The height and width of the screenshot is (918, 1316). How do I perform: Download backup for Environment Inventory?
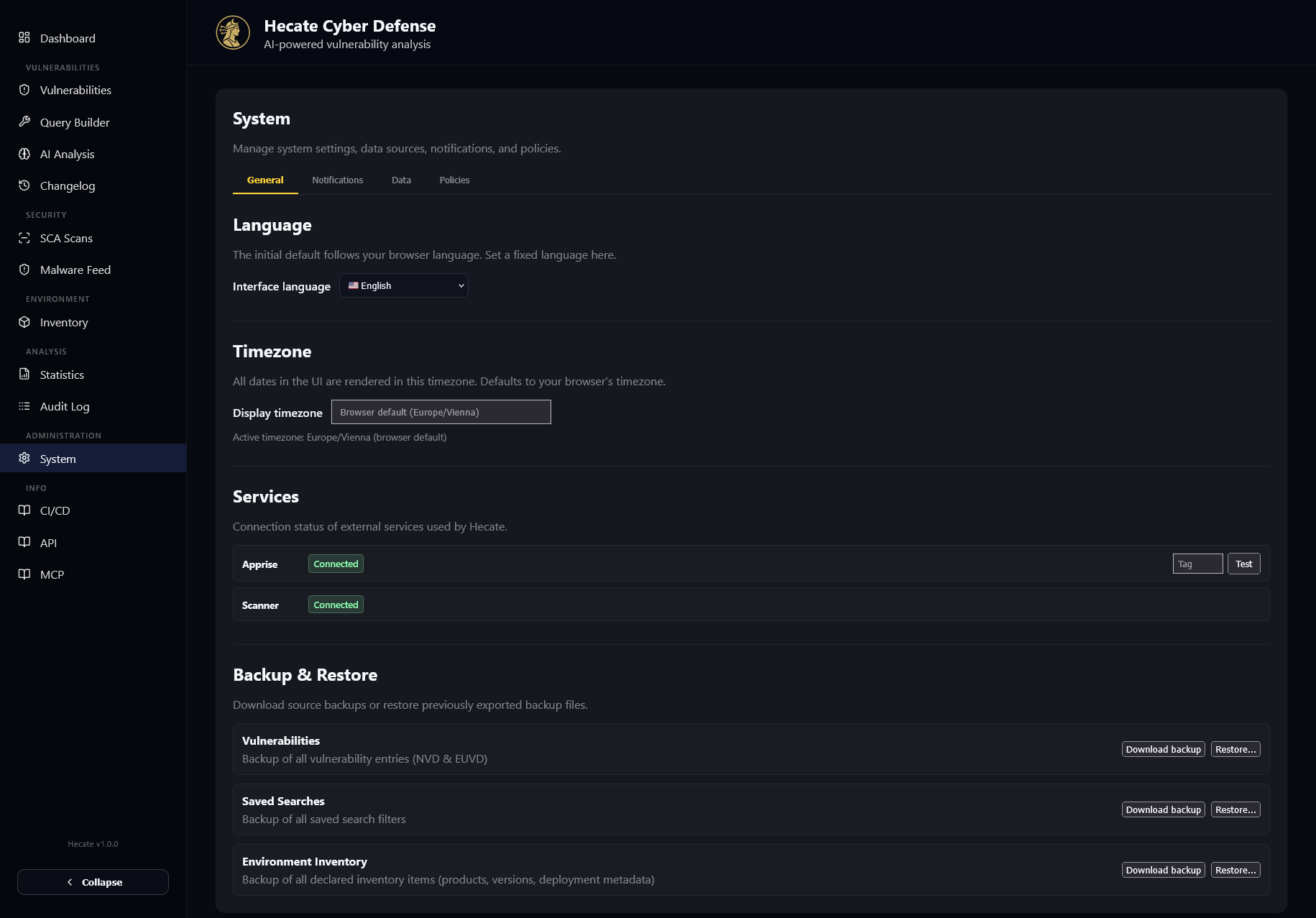click(x=1163, y=870)
